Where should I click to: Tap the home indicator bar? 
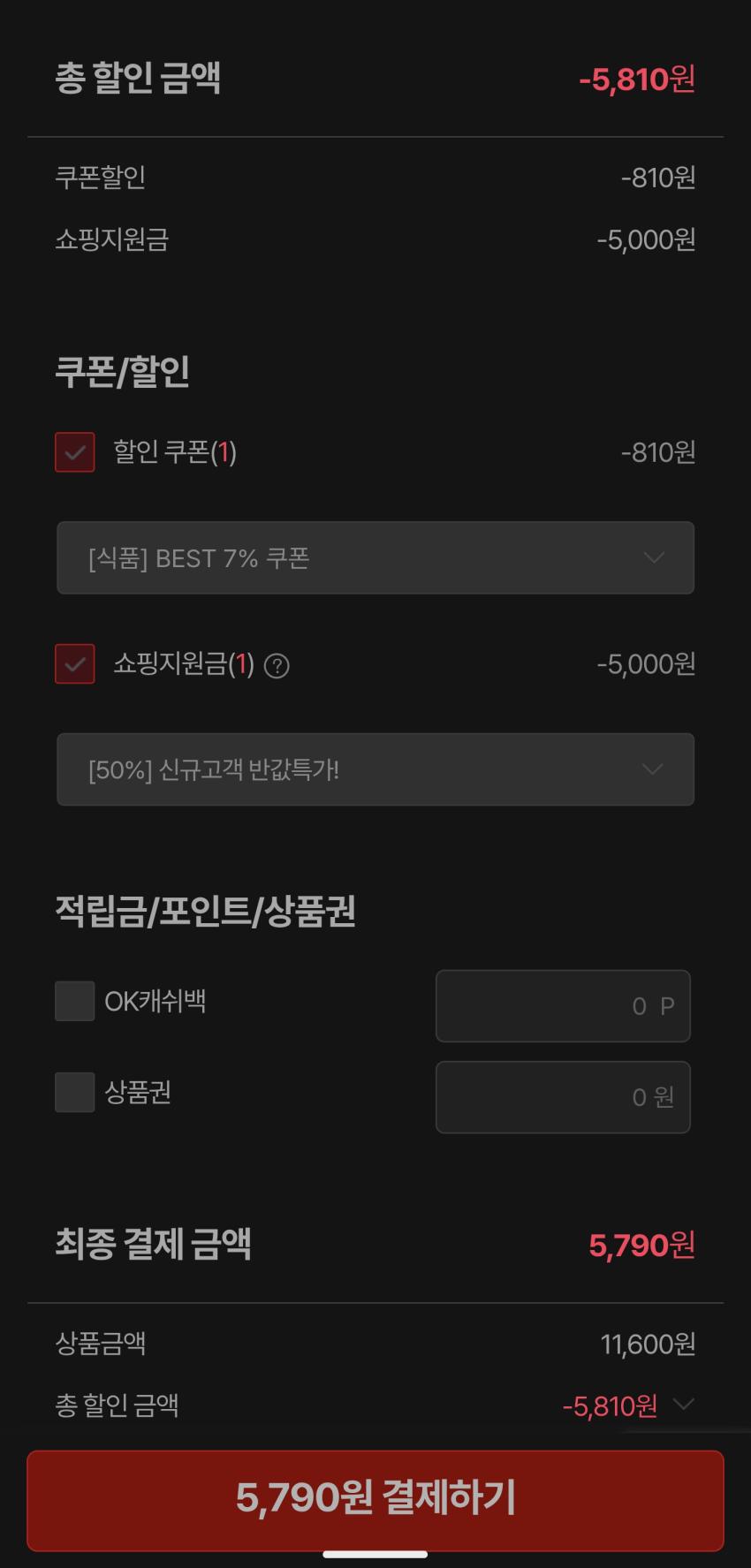[375, 1554]
